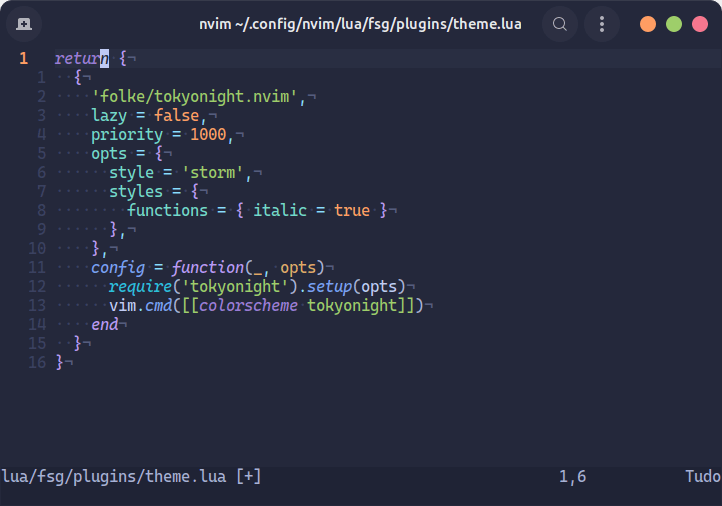Click the 'functions' key

click(x=167, y=210)
